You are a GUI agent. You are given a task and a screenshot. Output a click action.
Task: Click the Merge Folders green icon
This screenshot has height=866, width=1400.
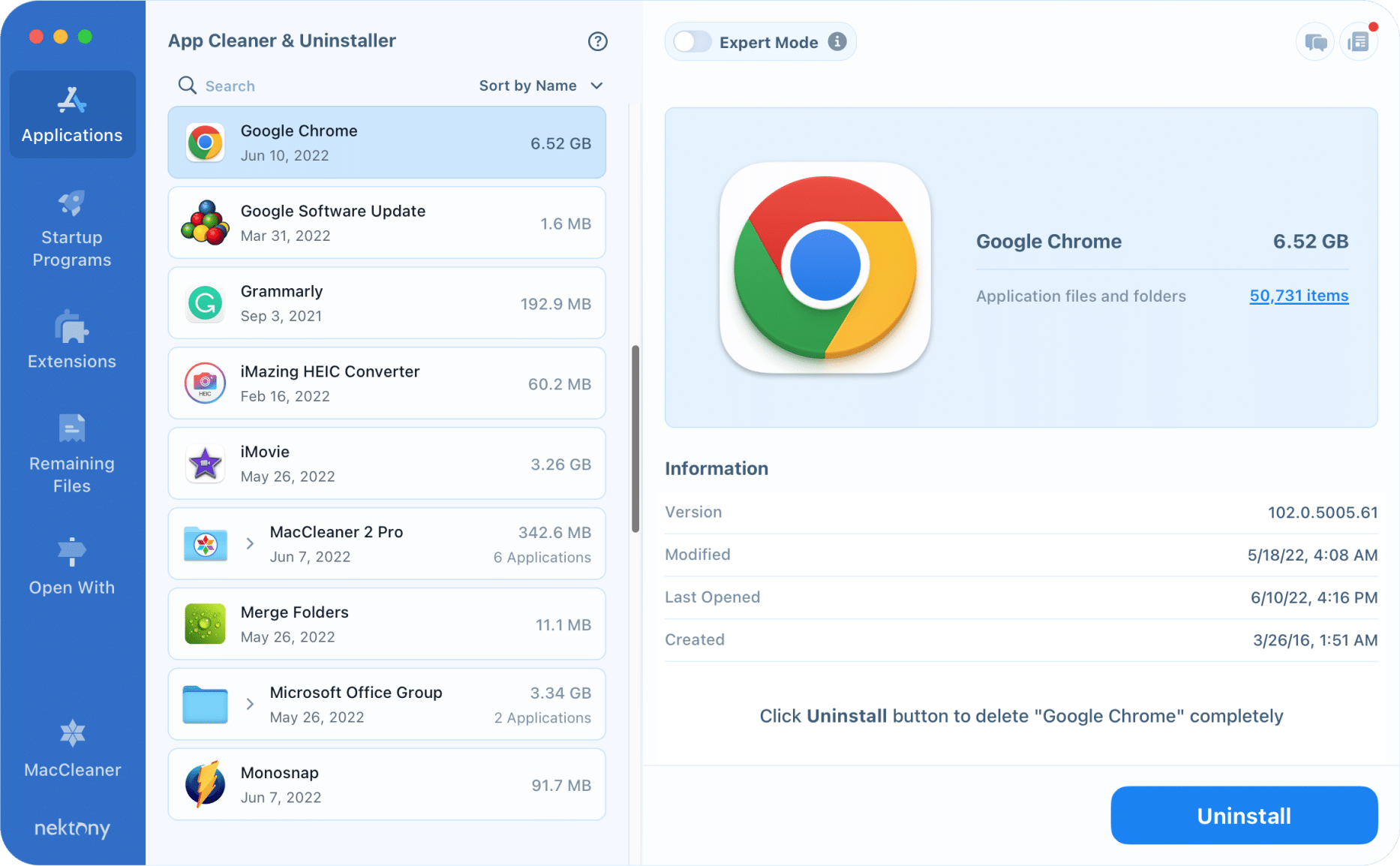coord(205,624)
